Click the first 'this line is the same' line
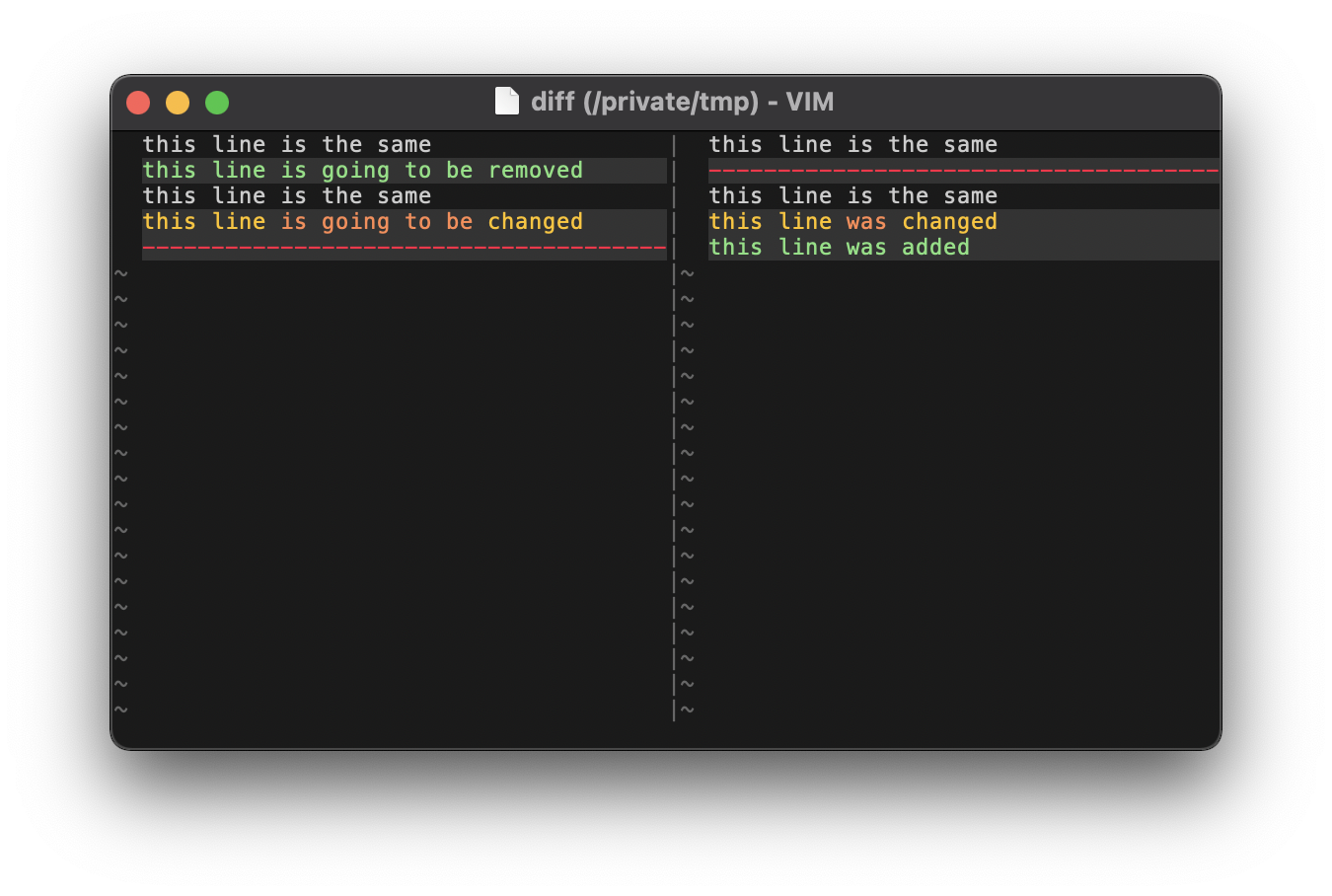The height and width of the screenshot is (896, 1332). (x=286, y=144)
